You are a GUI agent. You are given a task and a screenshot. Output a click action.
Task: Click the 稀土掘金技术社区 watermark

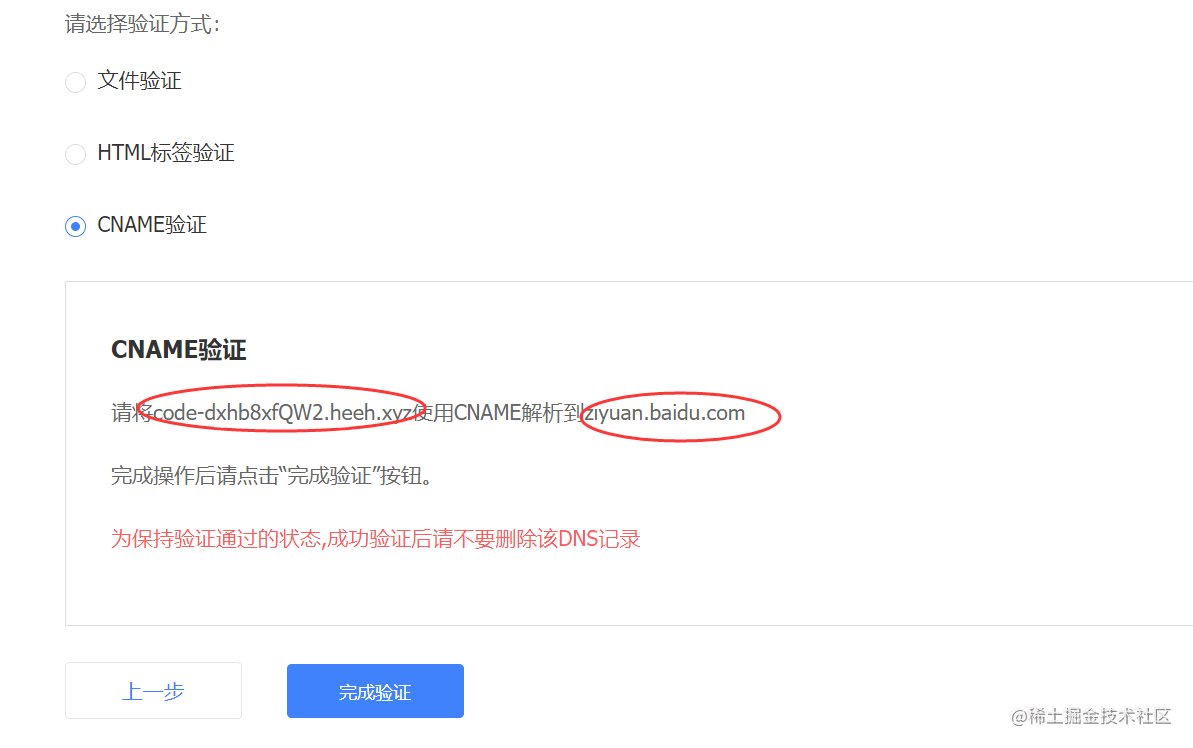point(1091,716)
